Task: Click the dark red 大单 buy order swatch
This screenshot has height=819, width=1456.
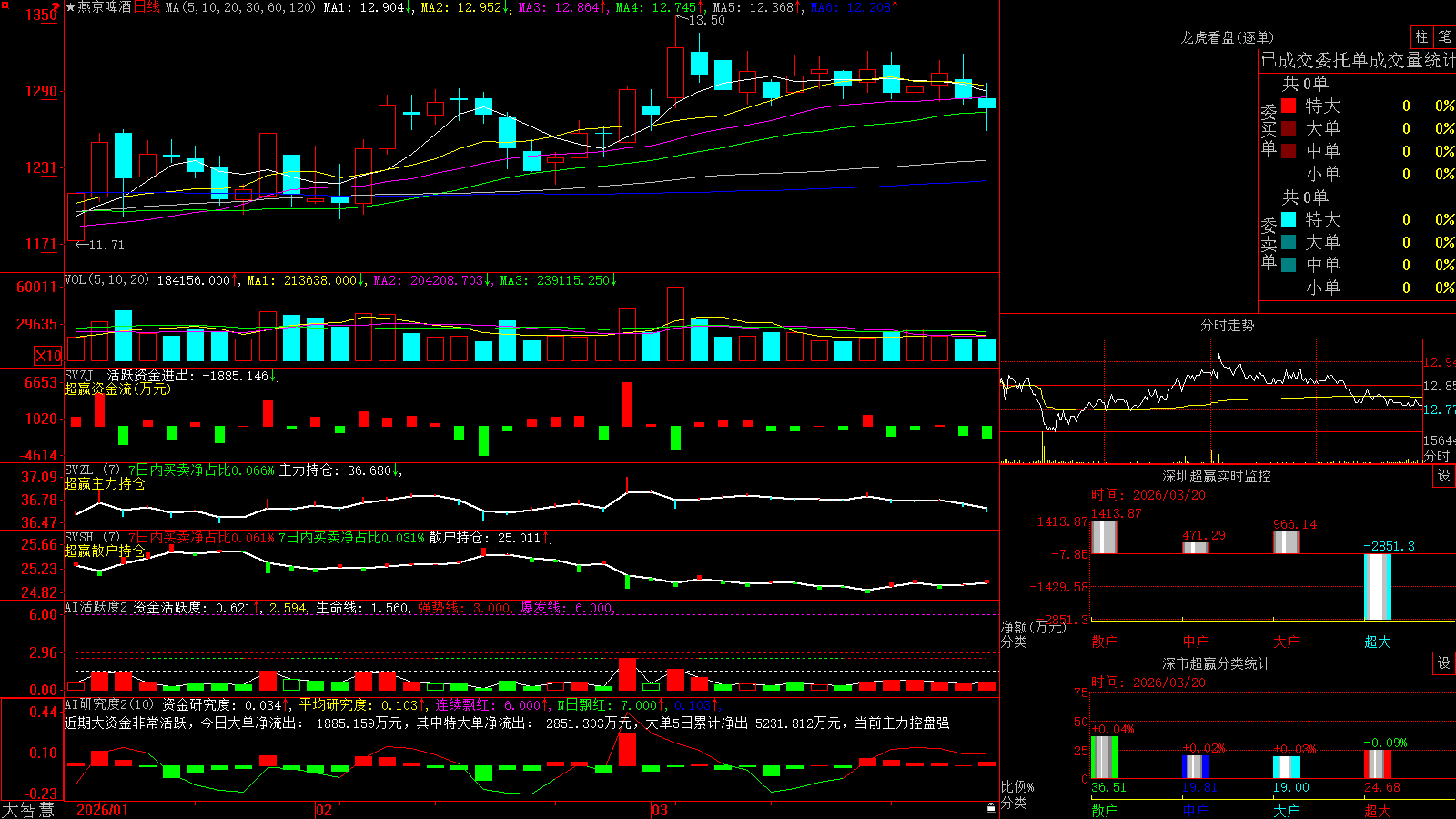Action: (1289, 128)
